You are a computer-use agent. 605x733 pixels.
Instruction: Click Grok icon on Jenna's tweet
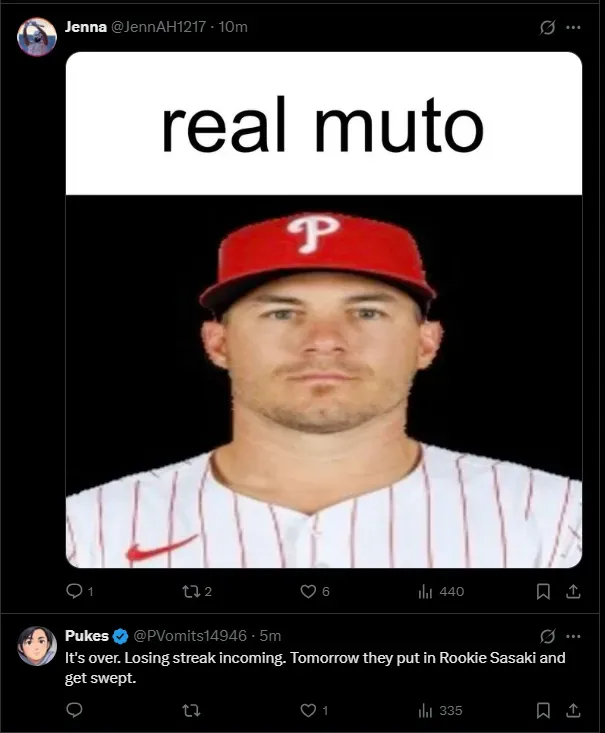coord(547,28)
